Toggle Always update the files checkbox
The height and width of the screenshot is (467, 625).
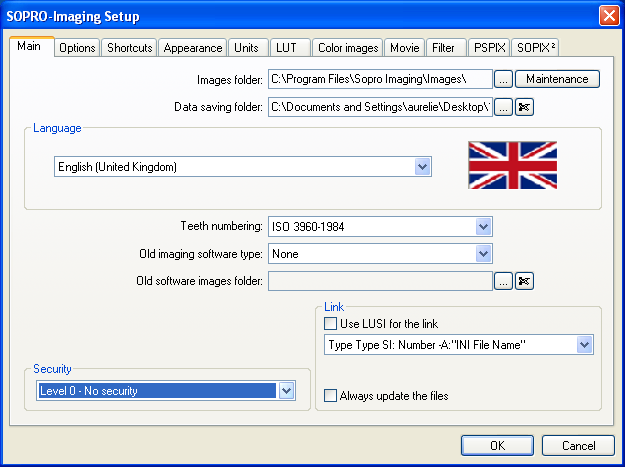click(x=330, y=396)
